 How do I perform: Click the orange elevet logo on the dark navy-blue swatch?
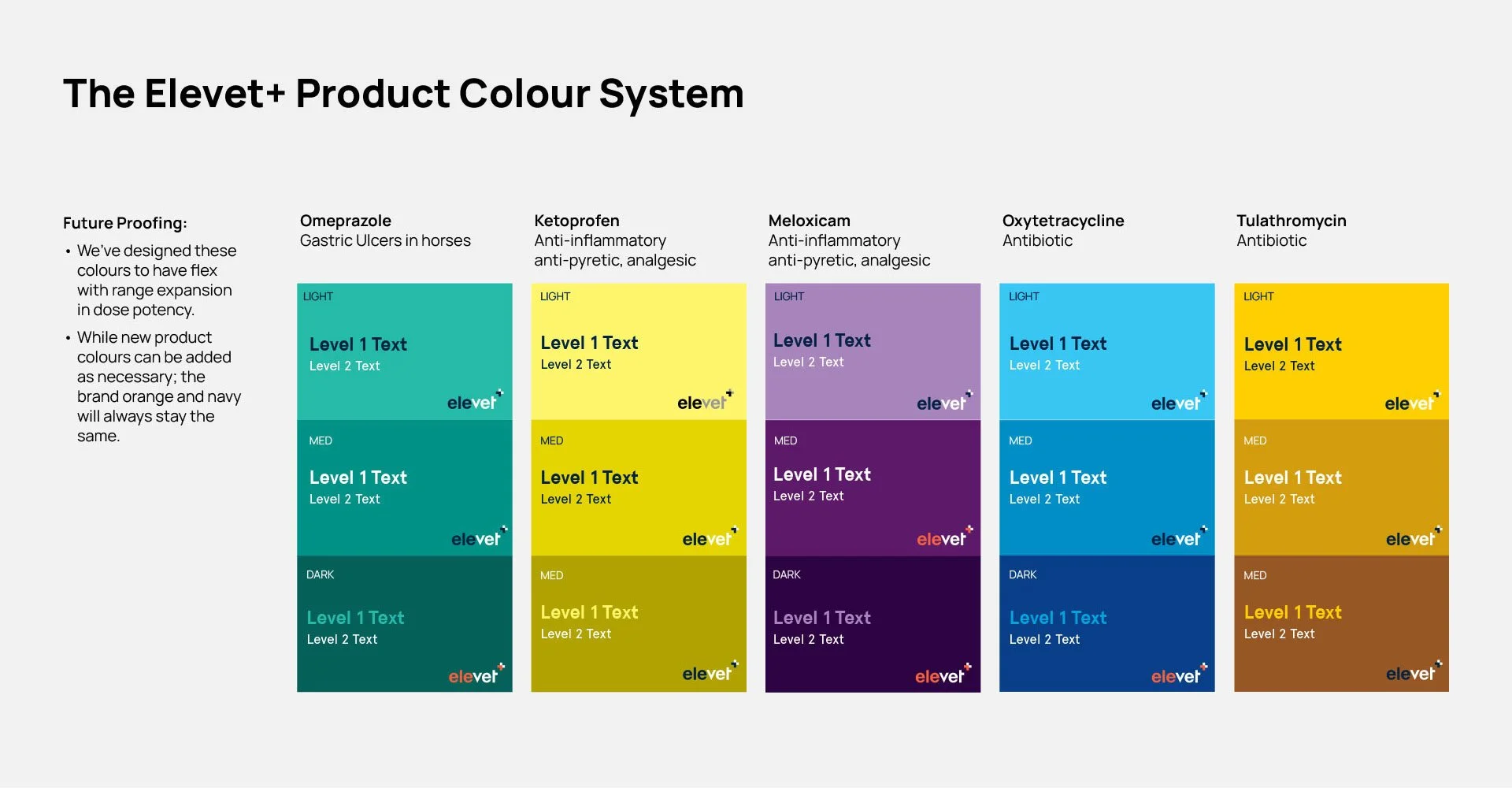pyautogui.click(x=1179, y=675)
